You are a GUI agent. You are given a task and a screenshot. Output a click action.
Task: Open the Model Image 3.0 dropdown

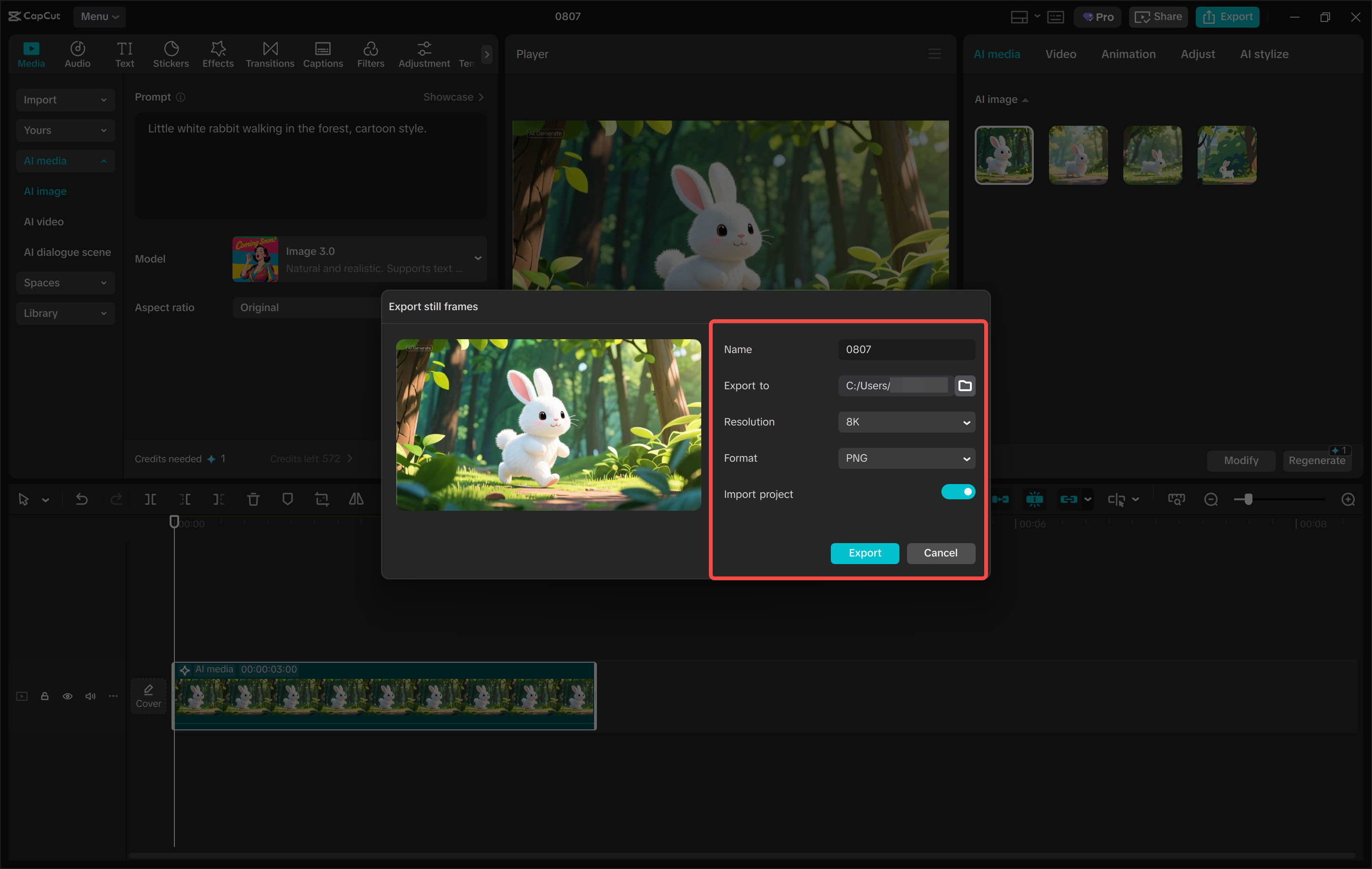[360, 259]
